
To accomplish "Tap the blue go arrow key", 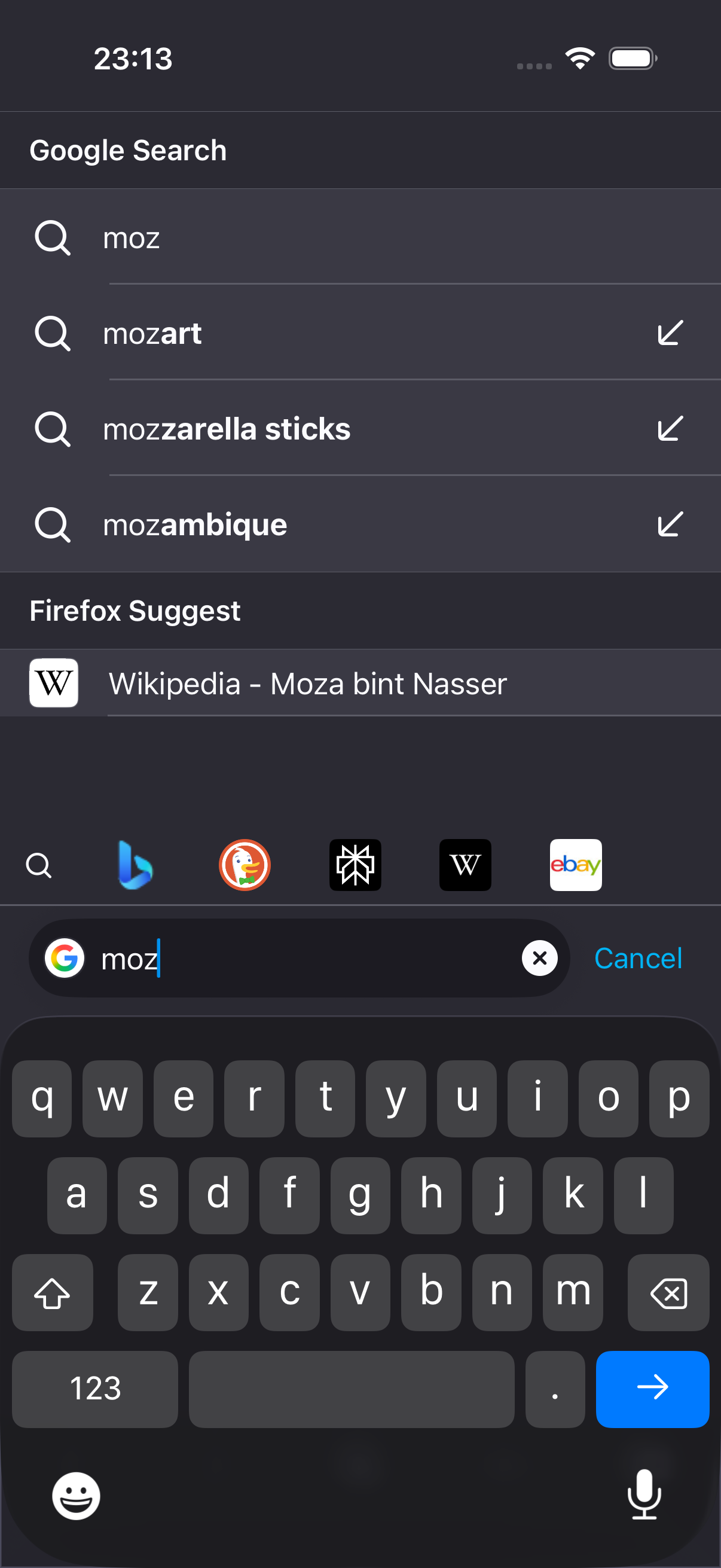I will (652, 1389).
